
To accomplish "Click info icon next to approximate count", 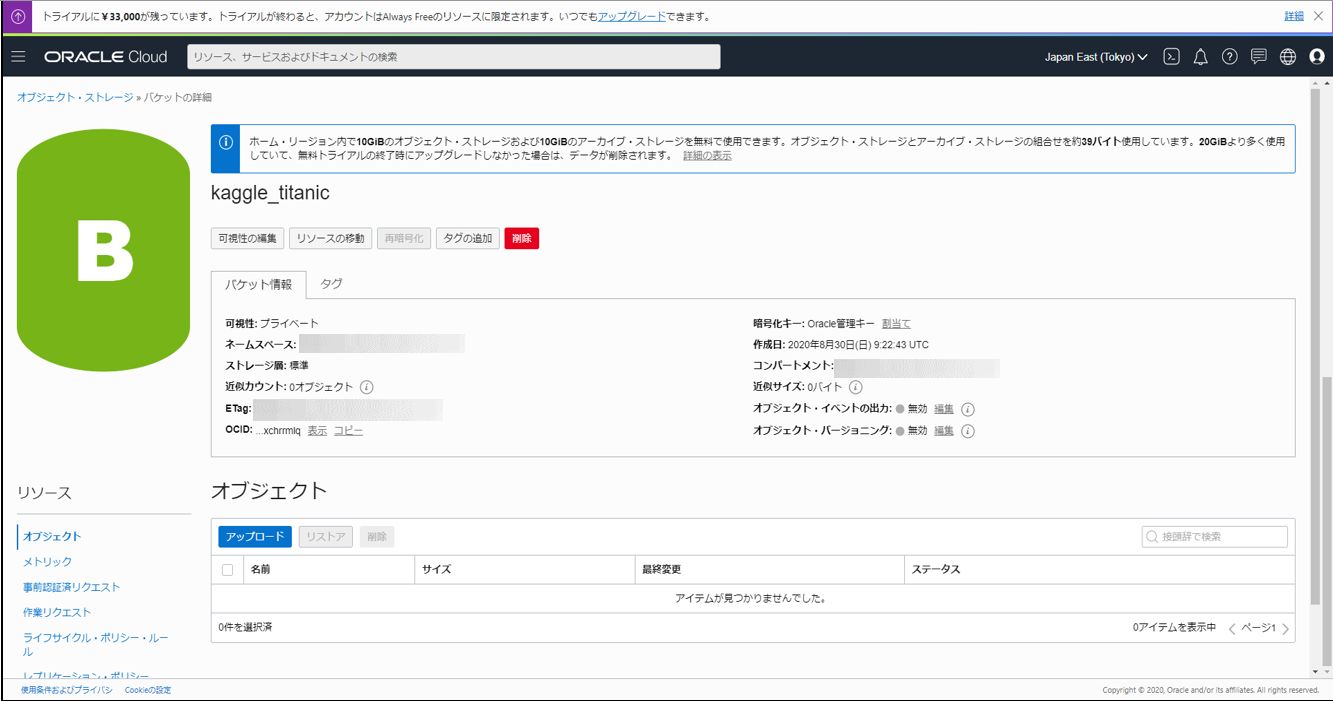I will [366, 387].
